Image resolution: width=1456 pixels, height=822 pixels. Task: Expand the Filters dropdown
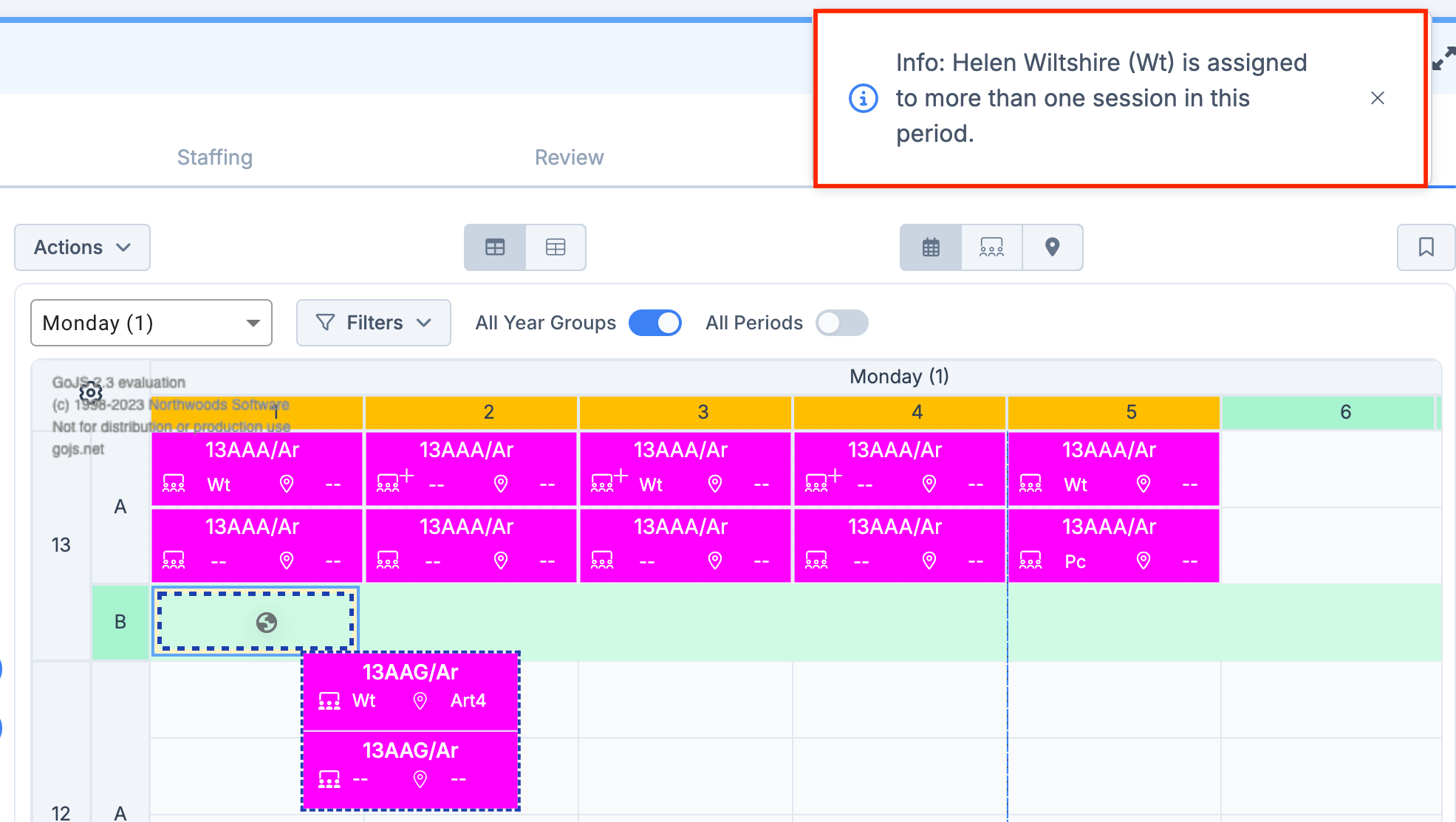[373, 323]
